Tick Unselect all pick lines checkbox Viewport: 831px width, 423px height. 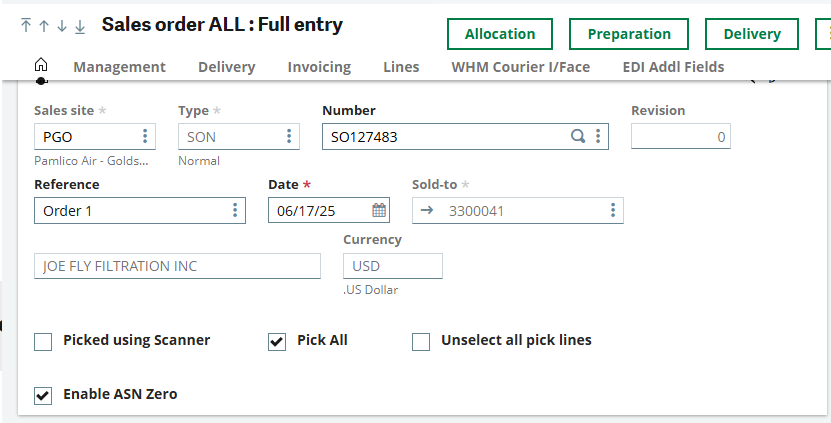coord(421,342)
